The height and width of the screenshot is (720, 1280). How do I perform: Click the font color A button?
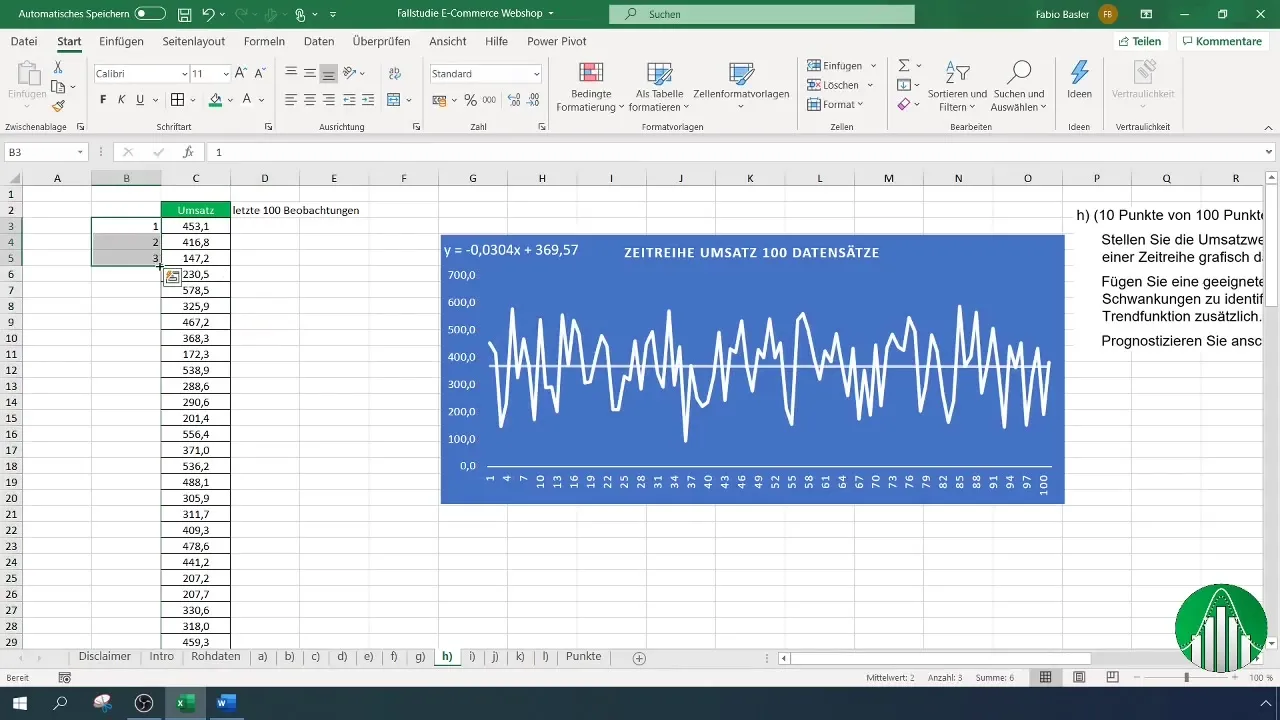(x=246, y=100)
